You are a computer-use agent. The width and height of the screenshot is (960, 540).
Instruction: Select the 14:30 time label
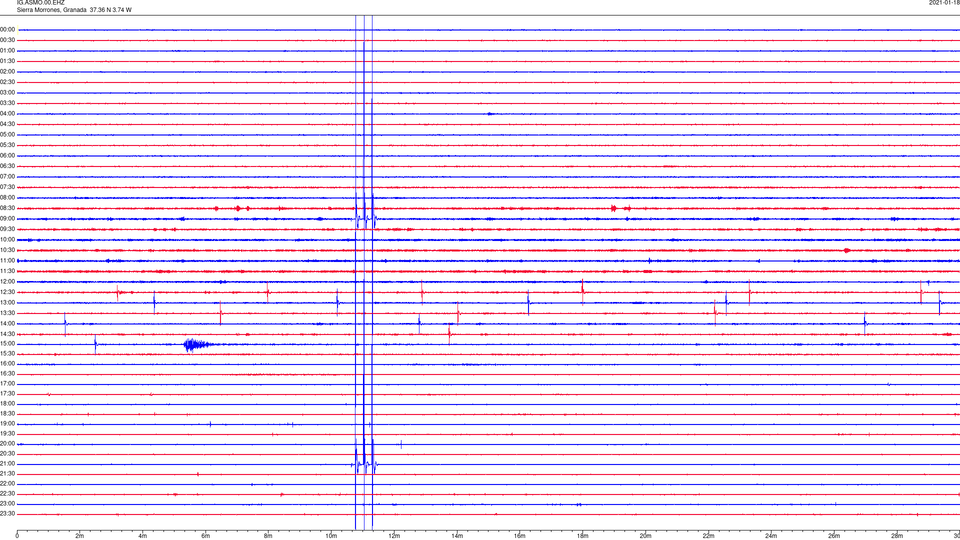point(8,334)
